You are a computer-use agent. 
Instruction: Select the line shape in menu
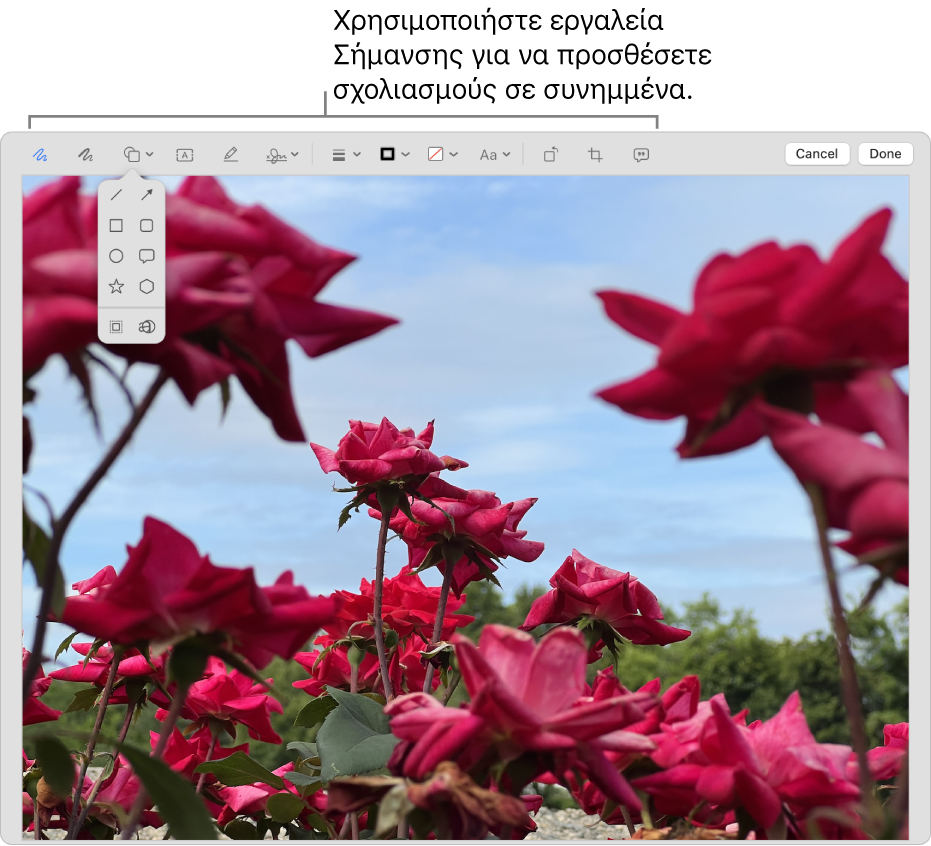point(116,195)
